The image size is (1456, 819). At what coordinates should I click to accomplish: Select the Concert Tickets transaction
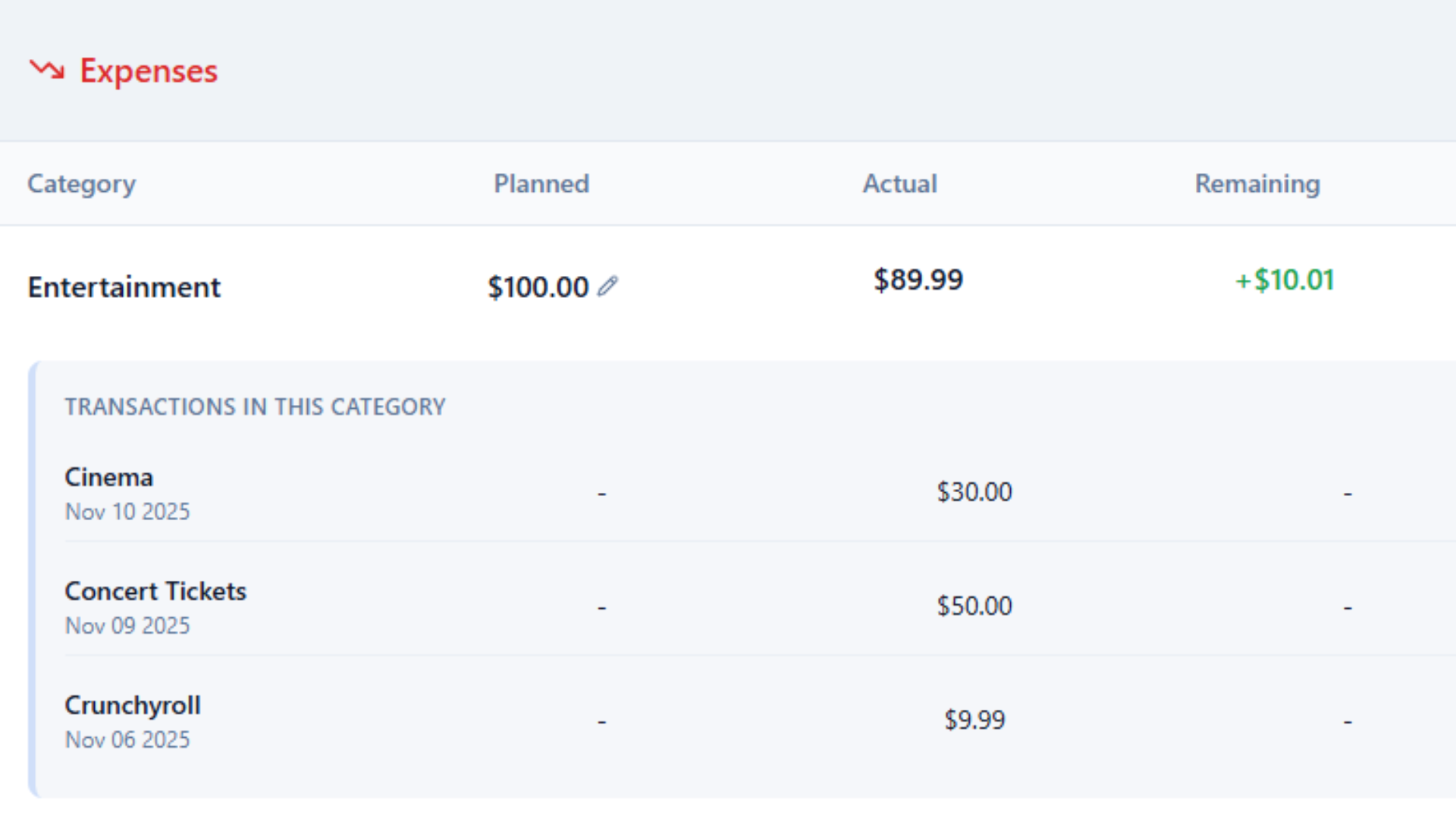[155, 591]
